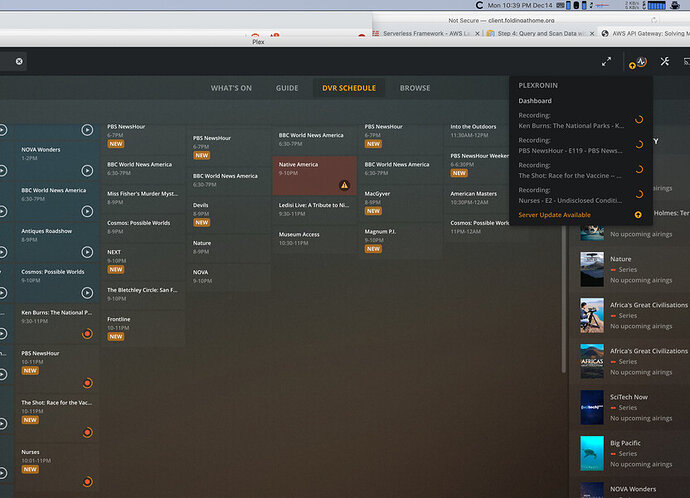Open the activity pulse icon in top bar

pyautogui.click(x=641, y=62)
